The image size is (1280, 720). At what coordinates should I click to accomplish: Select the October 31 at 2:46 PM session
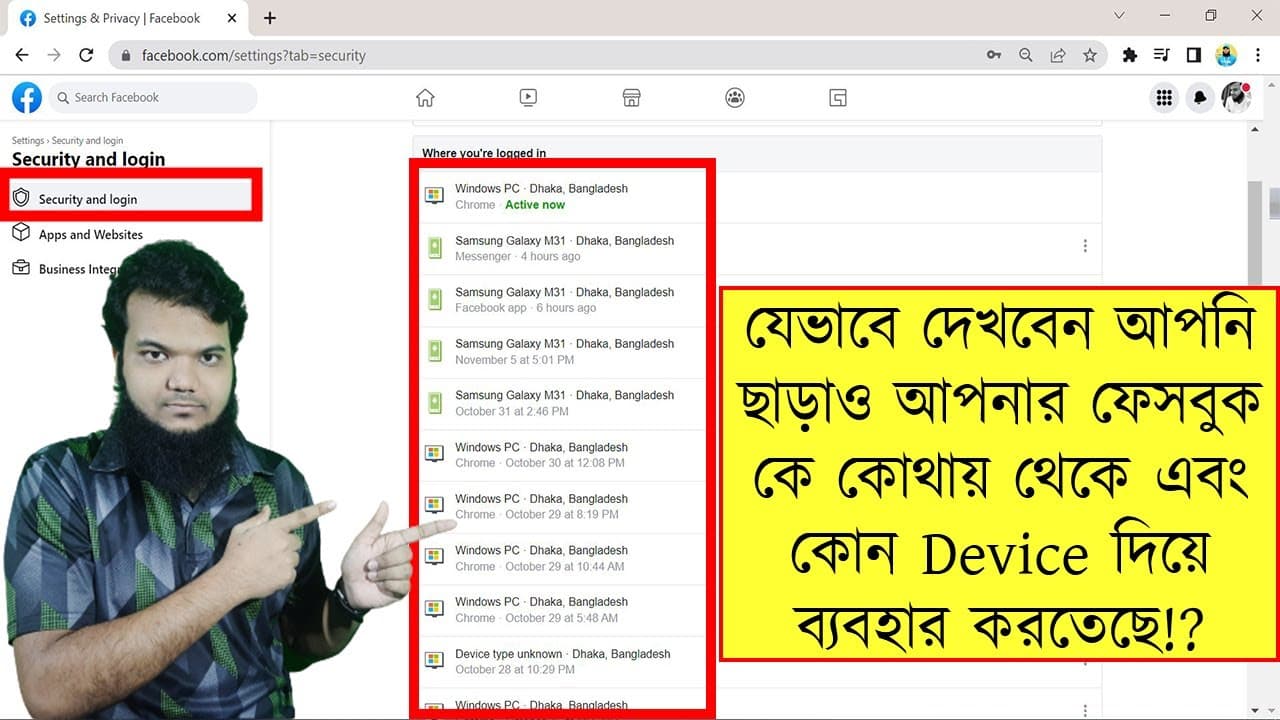(561, 404)
